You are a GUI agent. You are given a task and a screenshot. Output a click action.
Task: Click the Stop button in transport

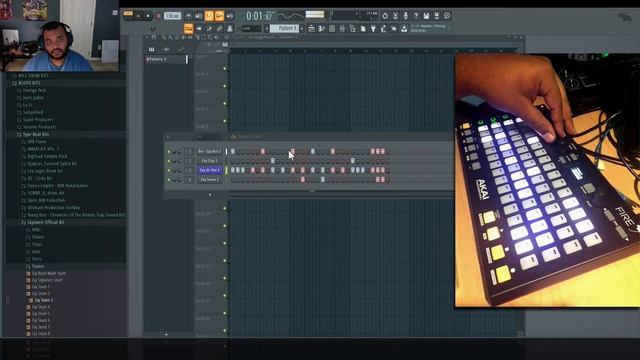[148, 16]
